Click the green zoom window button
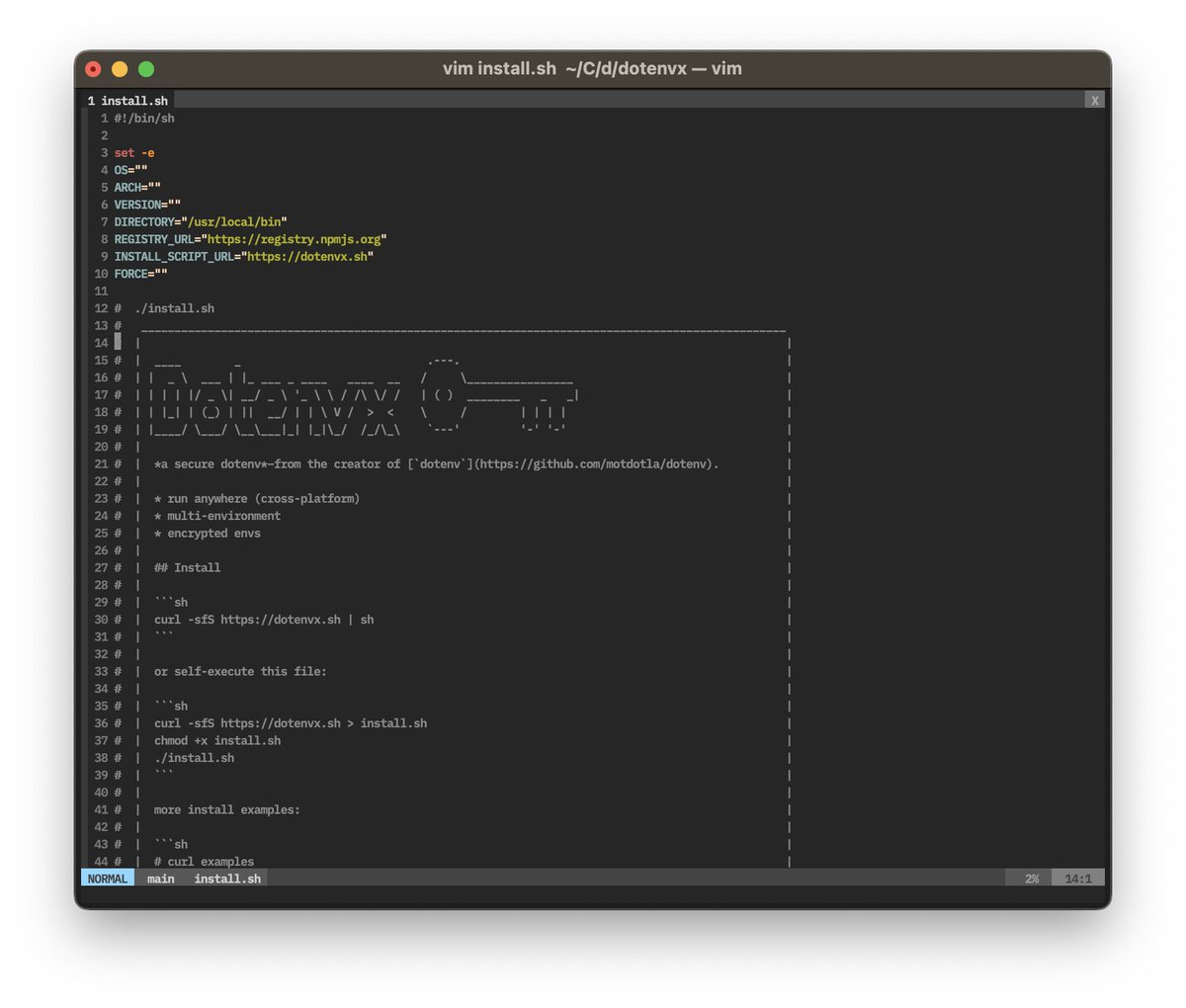The width and height of the screenshot is (1186, 1008). pos(146,69)
